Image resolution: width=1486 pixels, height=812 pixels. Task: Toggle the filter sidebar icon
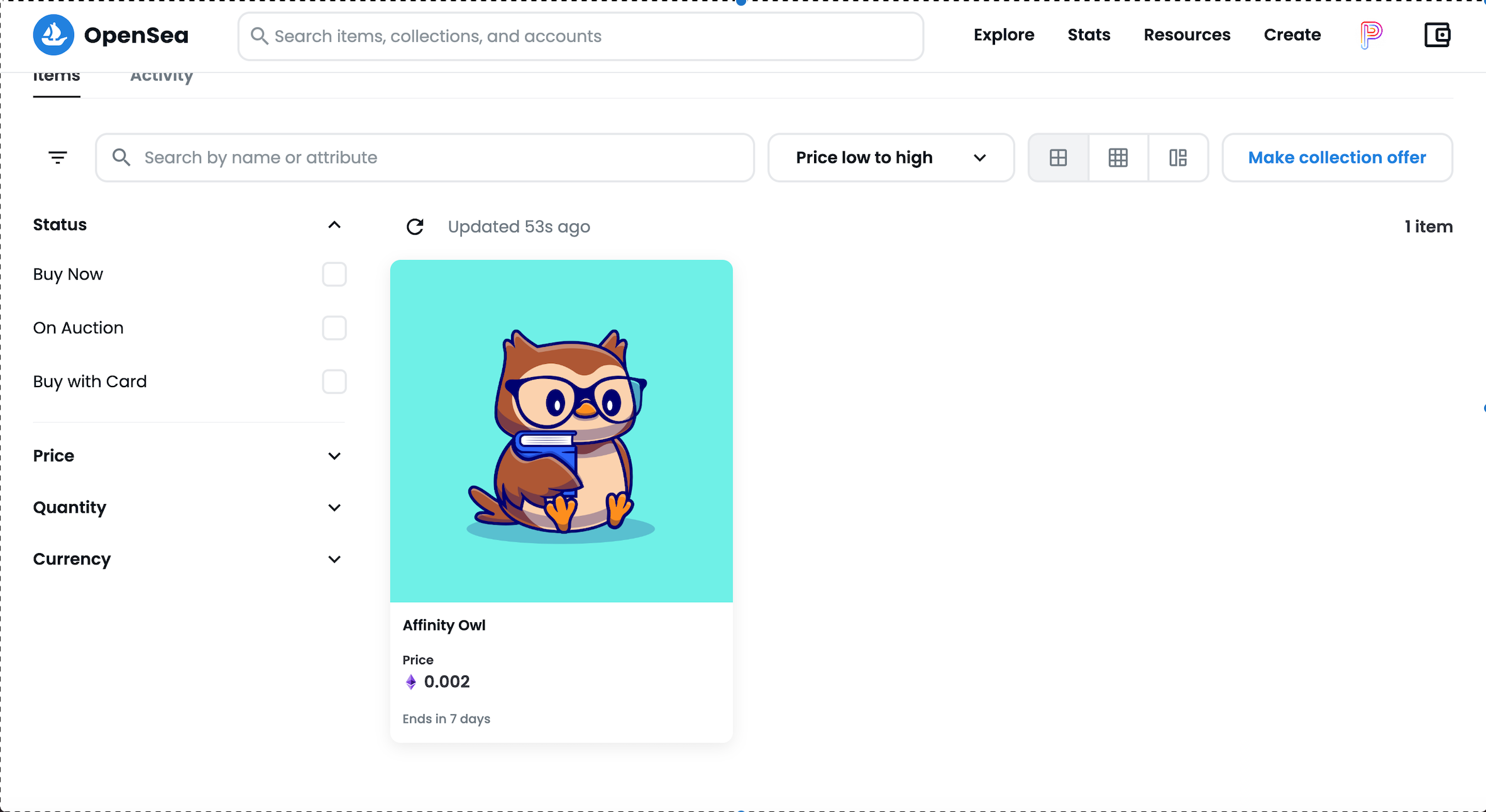(x=58, y=158)
